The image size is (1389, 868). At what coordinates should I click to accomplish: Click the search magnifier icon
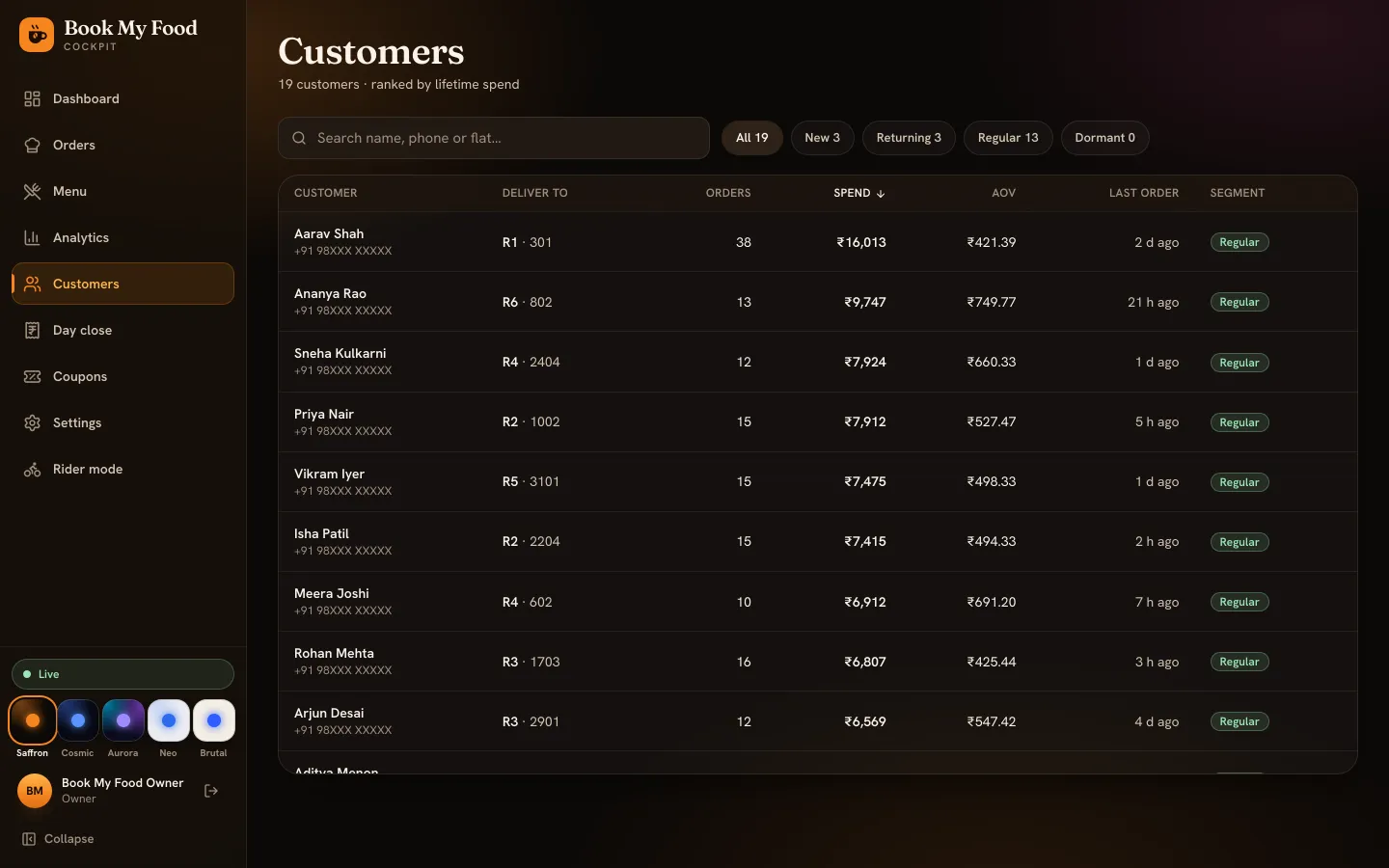[x=299, y=138]
